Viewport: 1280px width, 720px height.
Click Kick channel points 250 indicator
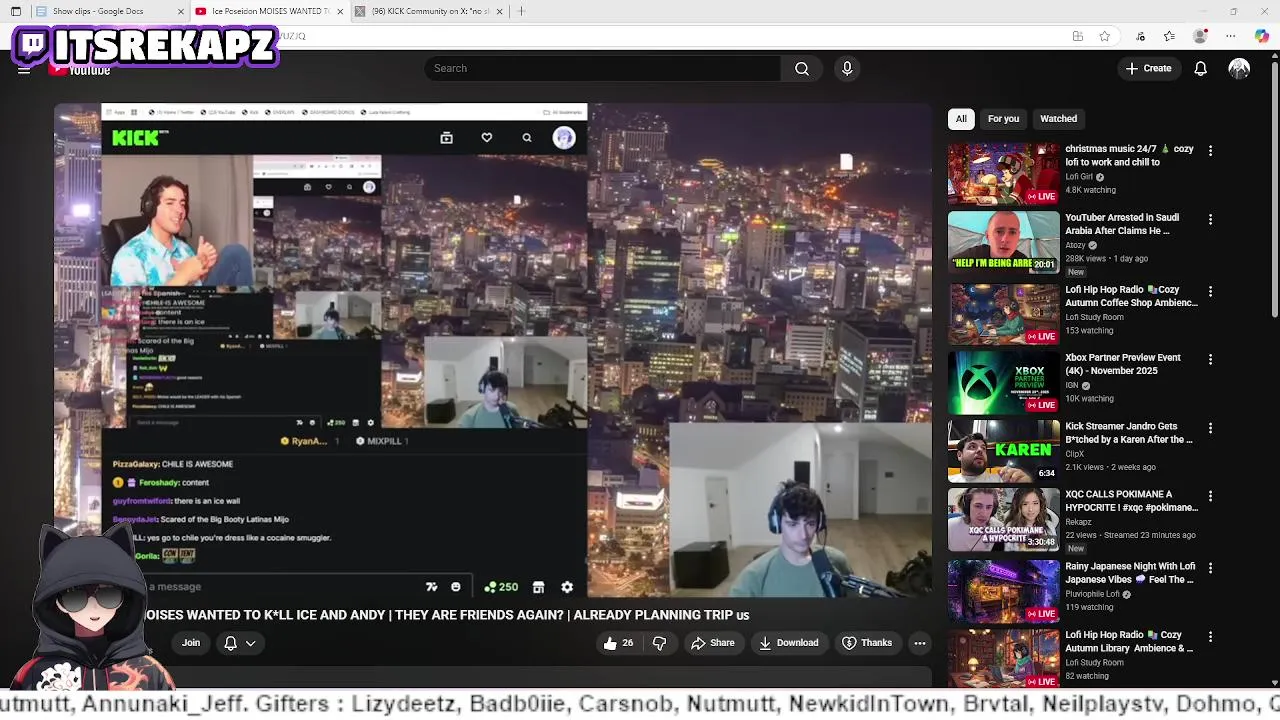coord(501,587)
